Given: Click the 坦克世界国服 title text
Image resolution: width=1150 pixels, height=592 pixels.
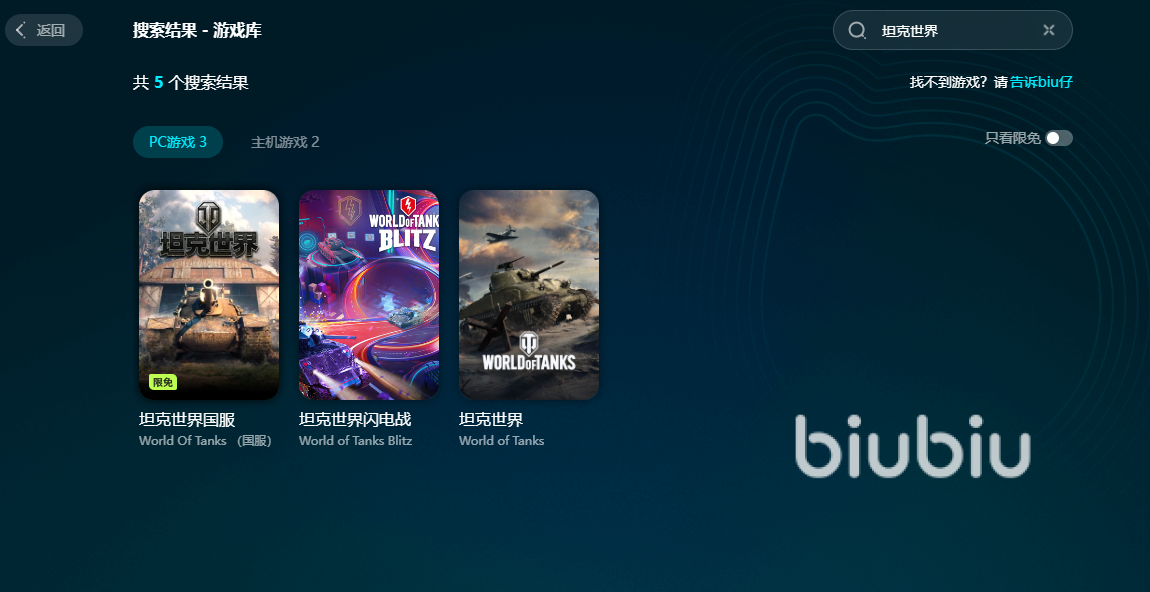Looking at the screenshot, I should point(187,420).
